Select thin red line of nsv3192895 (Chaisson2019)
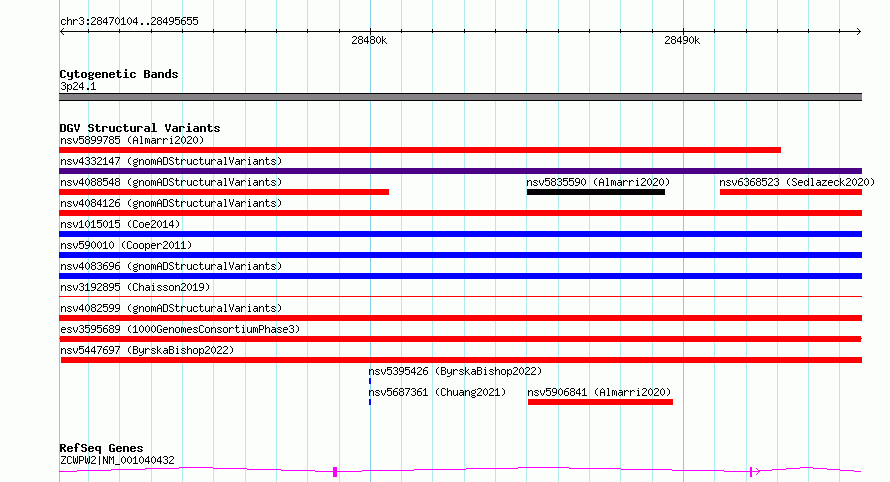This screenshot has height=482, width=890. 460,296
